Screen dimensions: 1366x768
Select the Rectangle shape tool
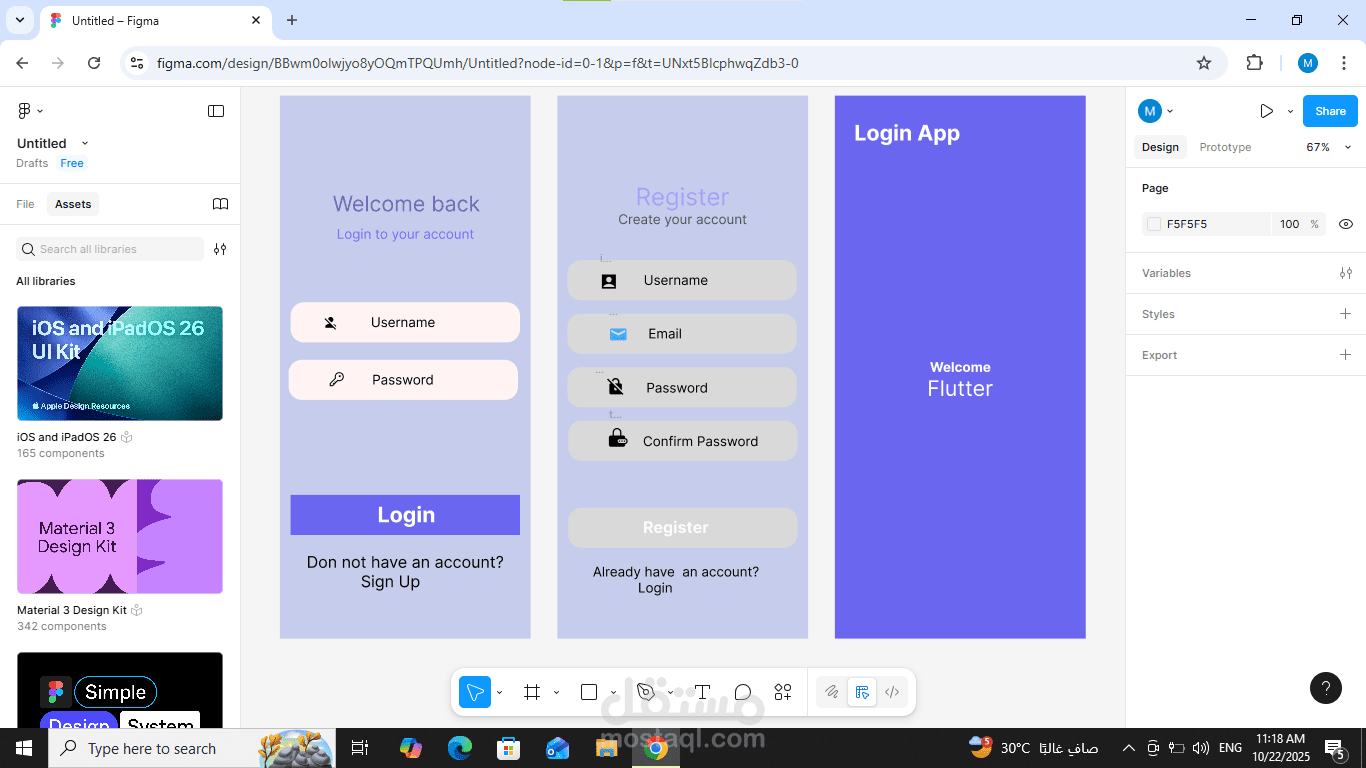coord(589,692)
